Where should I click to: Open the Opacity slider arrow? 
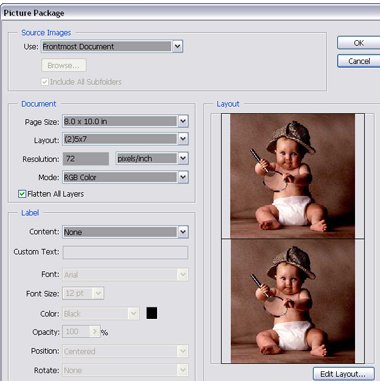[95, 332]
